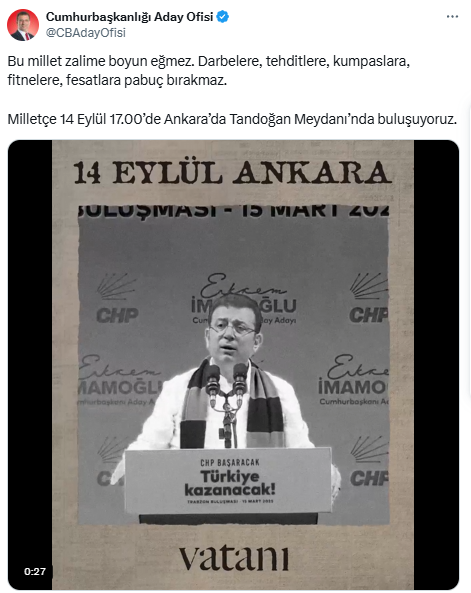Click the upper-right CHP logo in video

(x=368, y=298)
